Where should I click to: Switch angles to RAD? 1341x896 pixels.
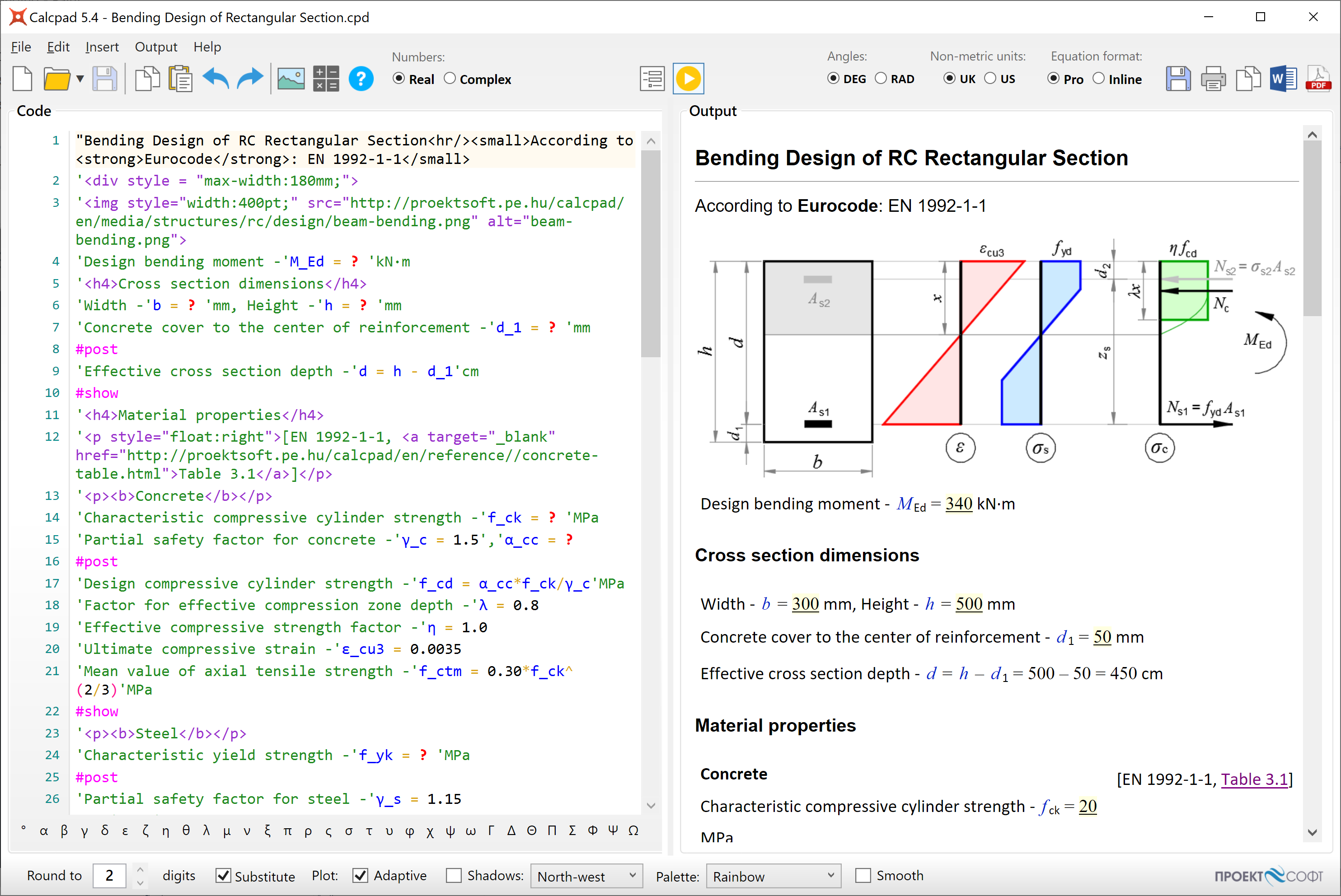pos(881,79)
